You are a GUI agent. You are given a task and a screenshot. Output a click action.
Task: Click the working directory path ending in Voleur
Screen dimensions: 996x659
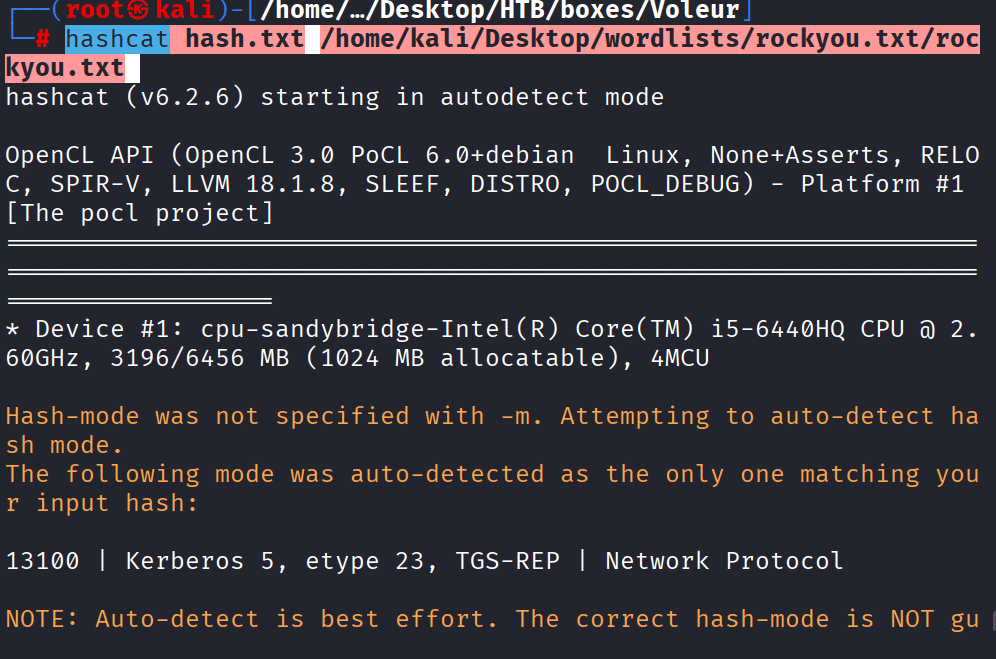coord(499,11)
